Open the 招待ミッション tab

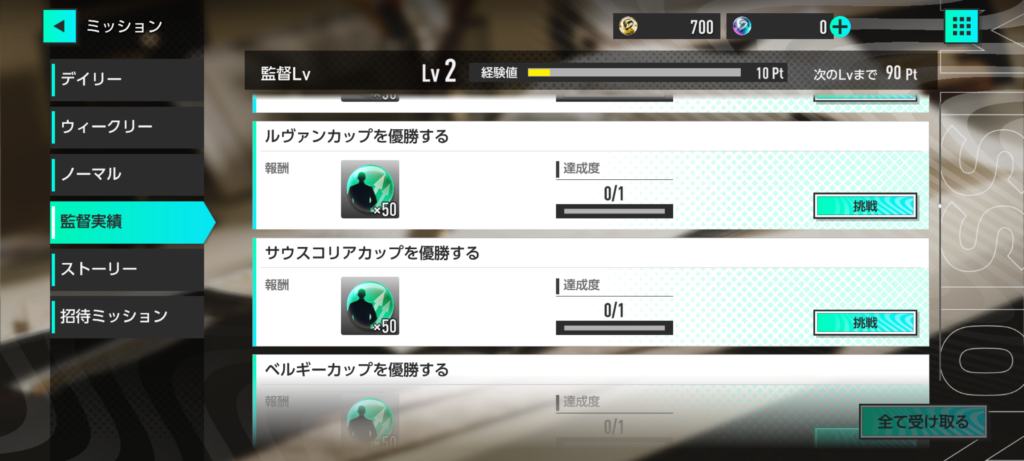(127, 317)
